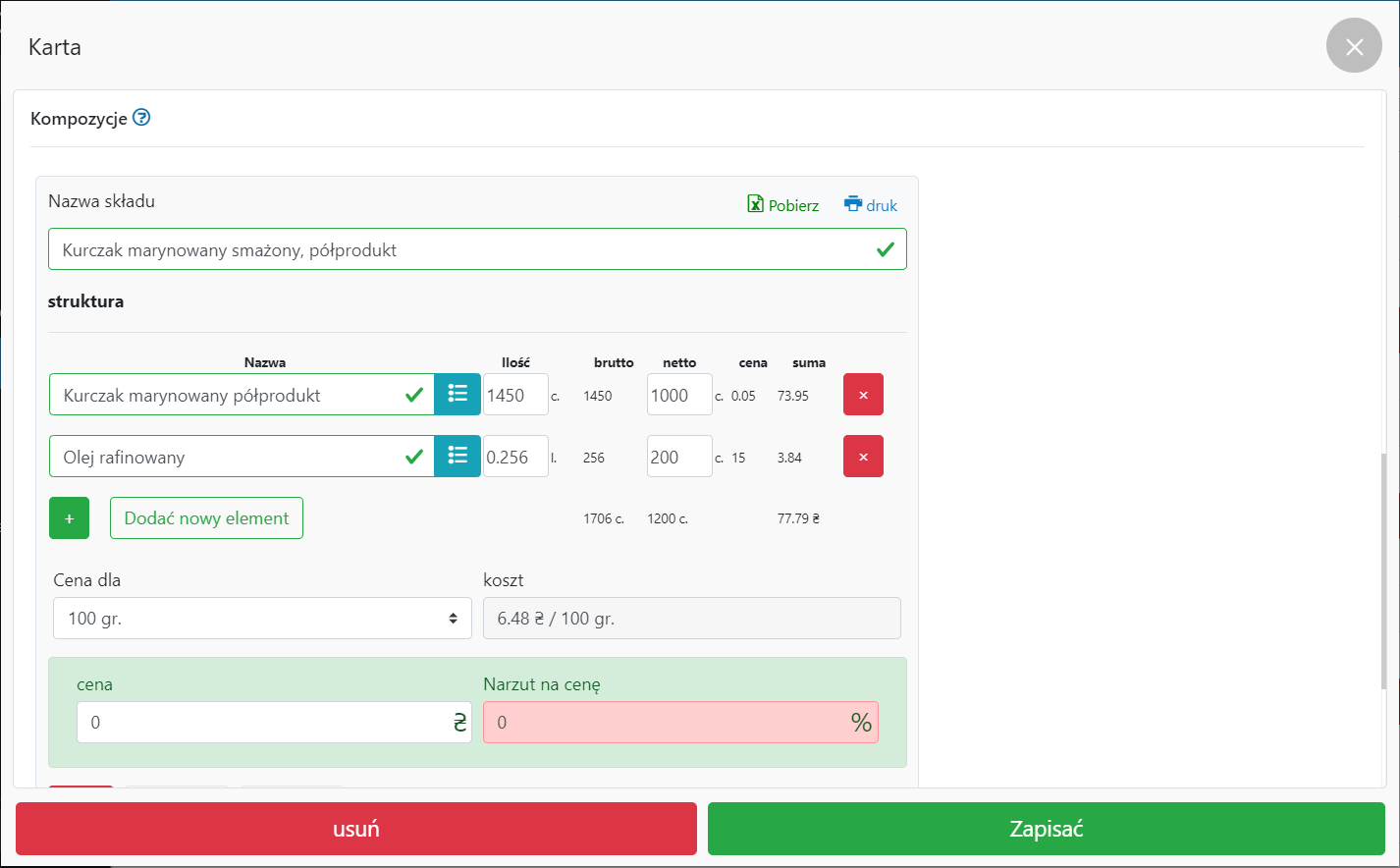Click Dodać nowy element button
This screenshot has width=1400, height=868.
206,518
